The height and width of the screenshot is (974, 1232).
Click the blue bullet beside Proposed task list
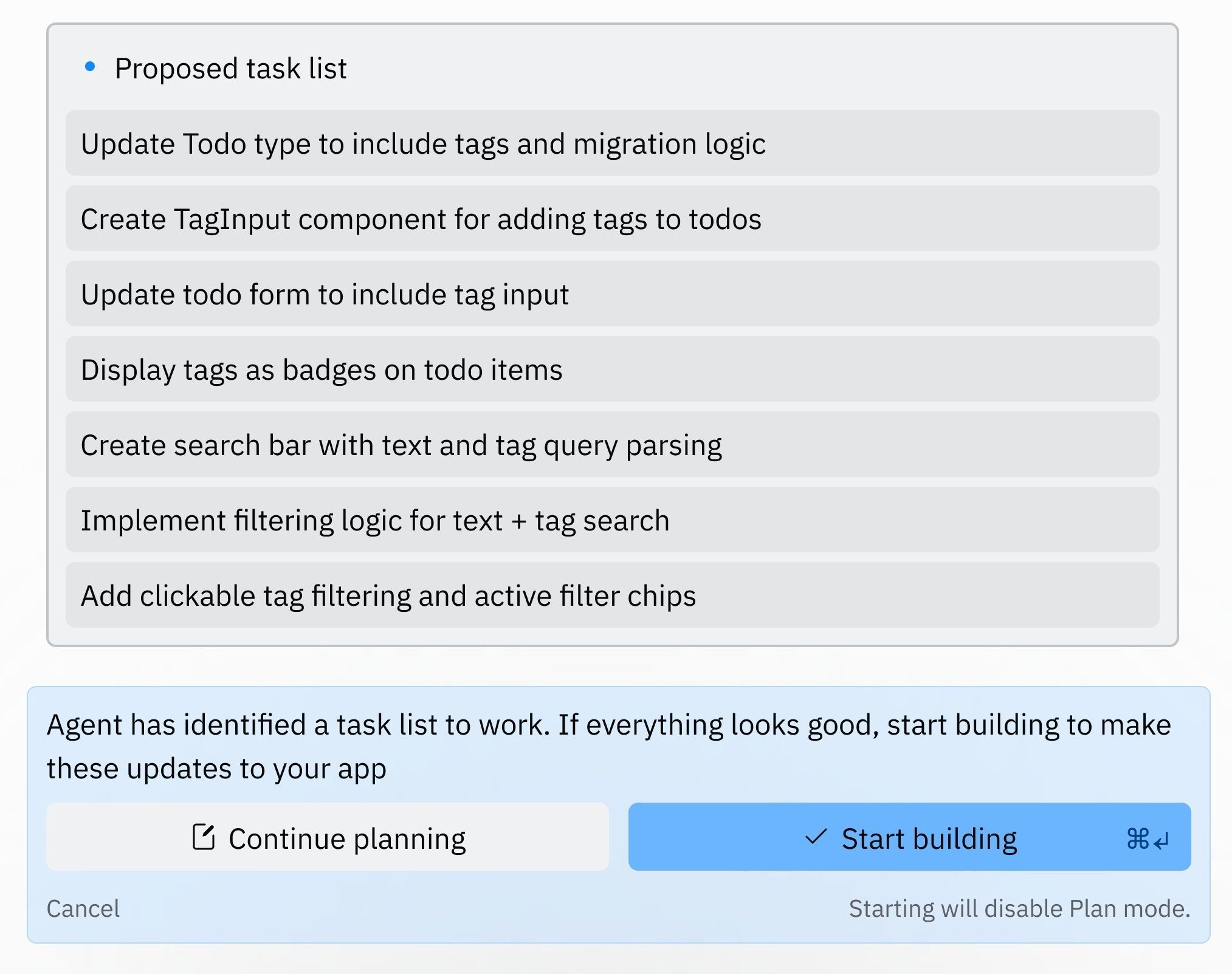tap(91, 66)
